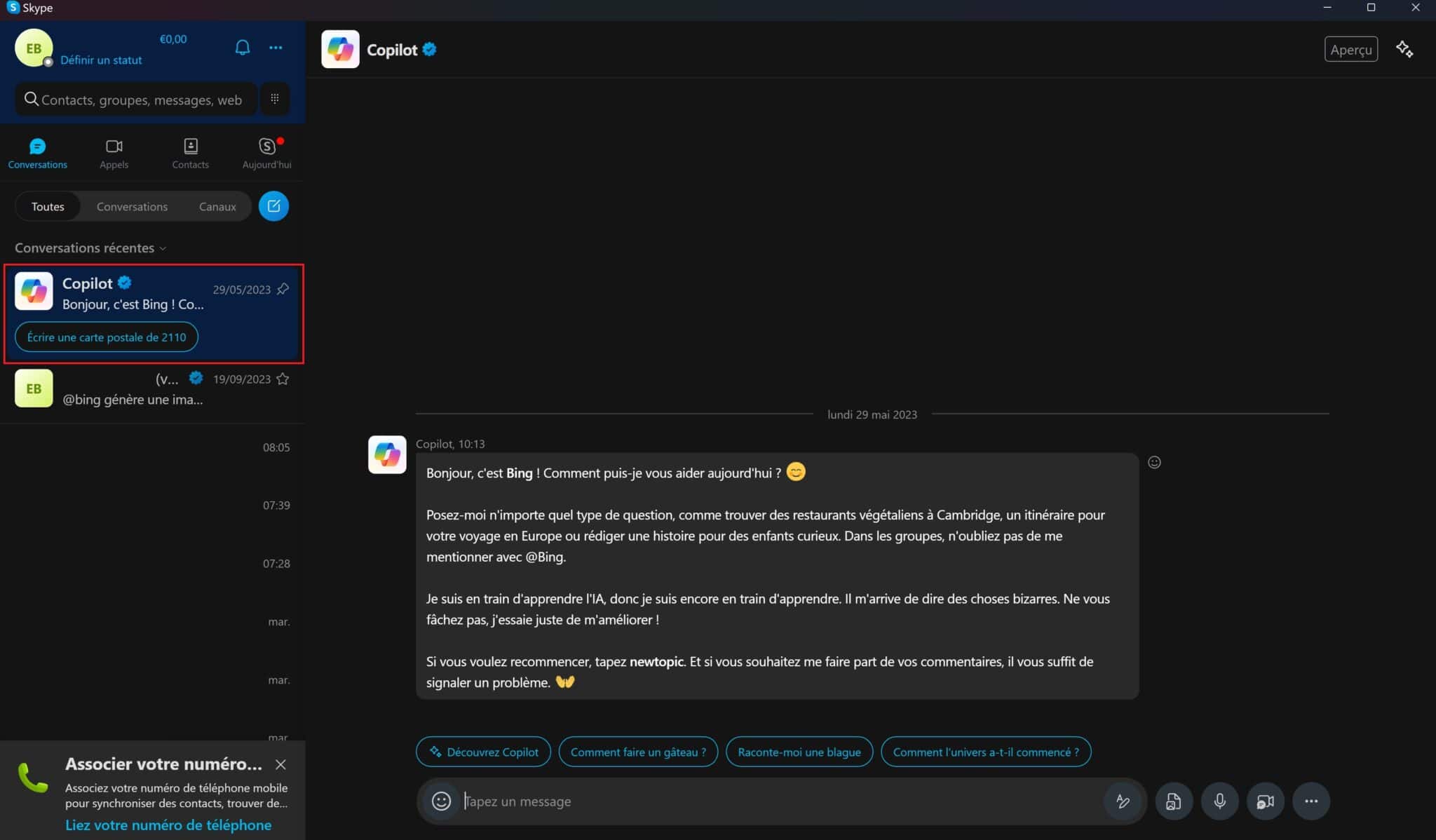This screenshot has width=1436, height=840.
Task: Open the dial pad
Action: click(275, 99)
